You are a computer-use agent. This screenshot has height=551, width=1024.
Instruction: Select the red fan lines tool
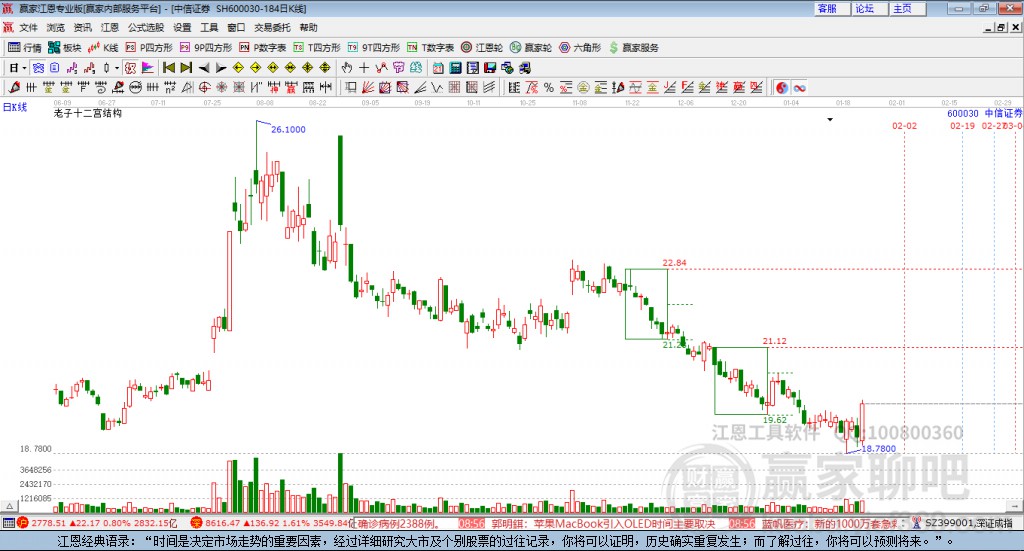[x=368, y=87]
